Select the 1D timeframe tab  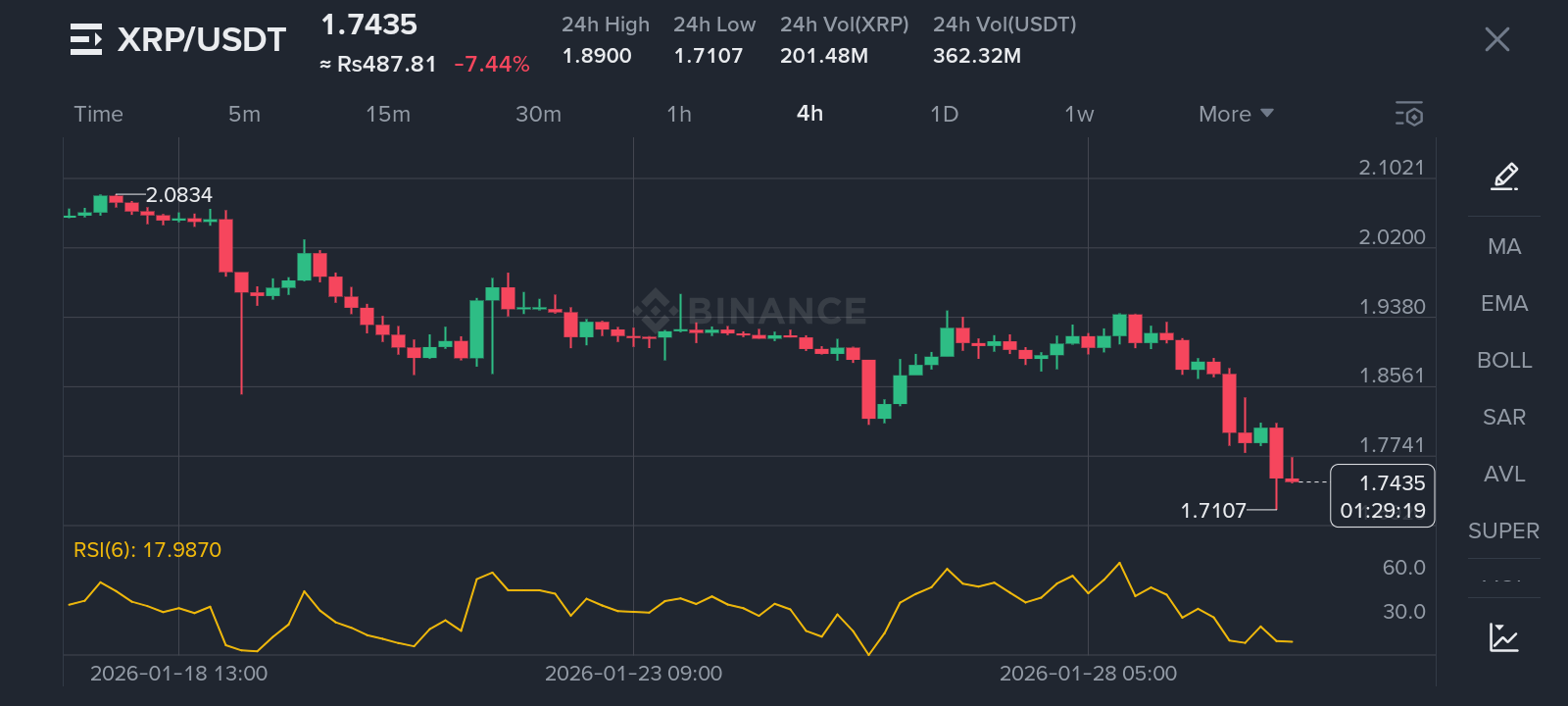[x=944, y=114]
